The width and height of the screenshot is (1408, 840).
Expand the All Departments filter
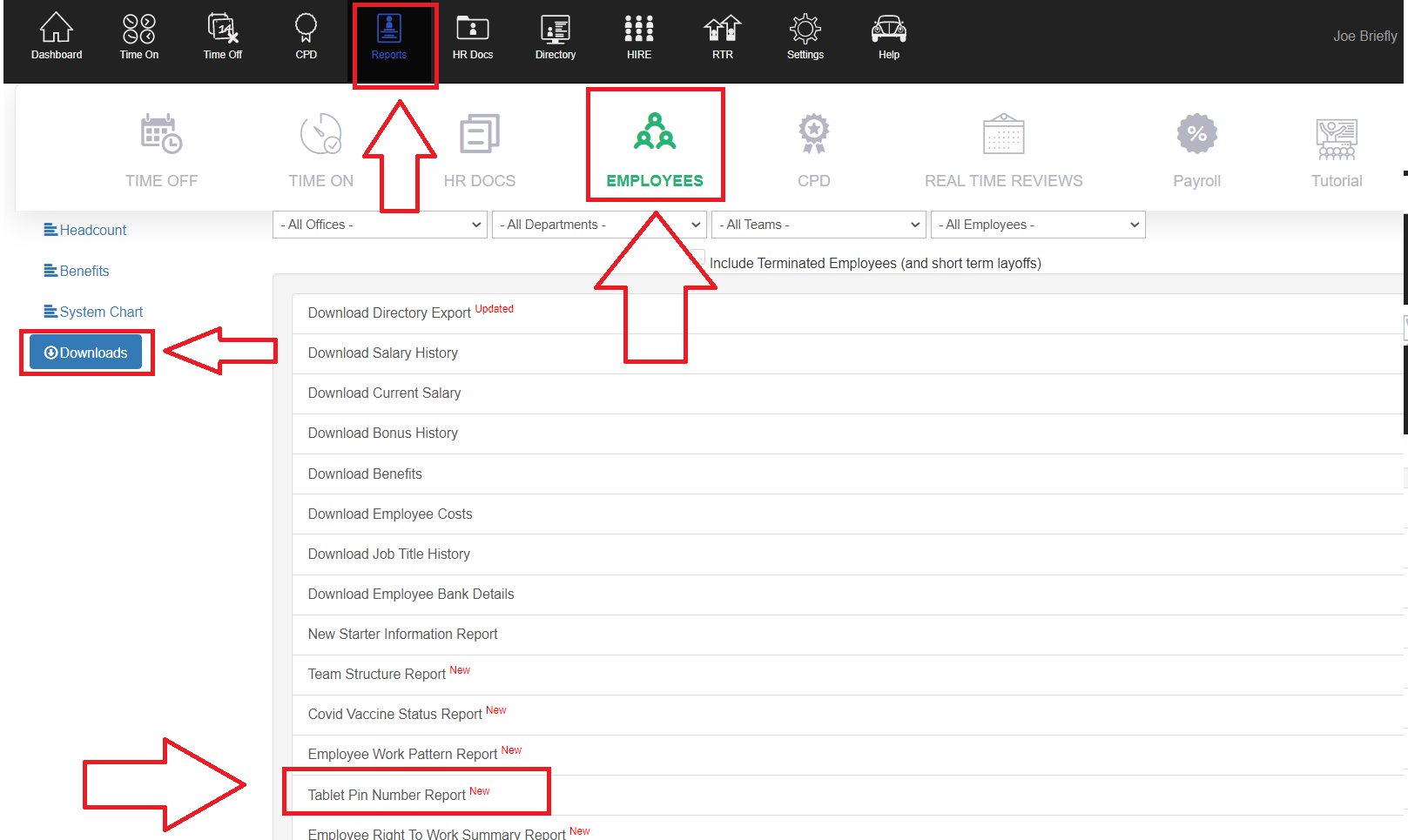click(x=598, y=224)
